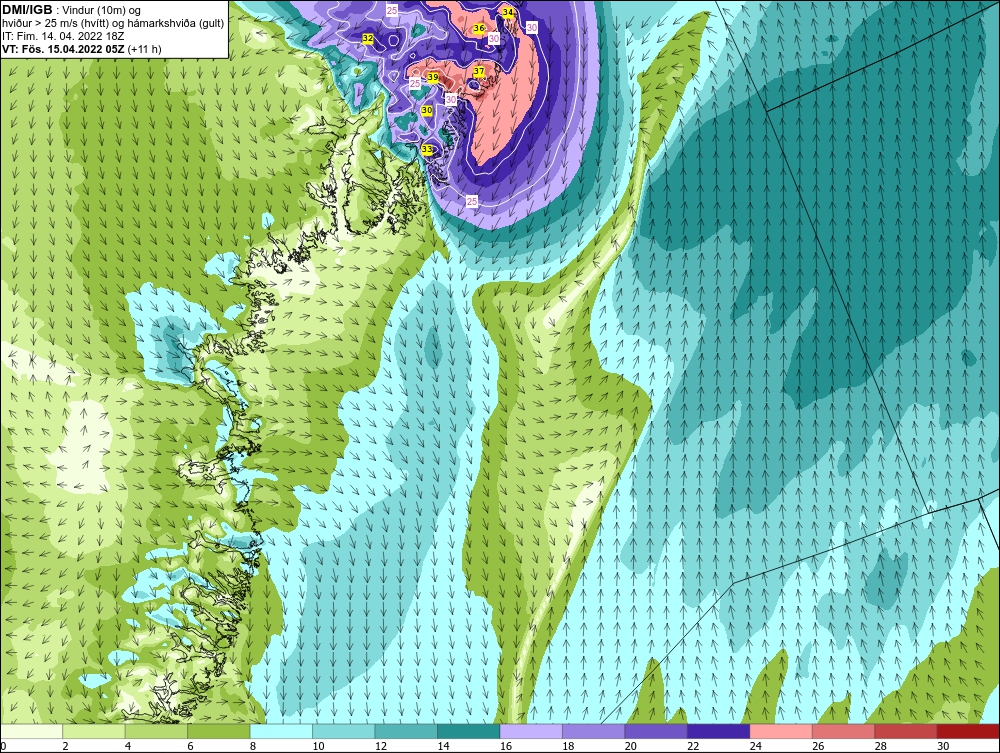Select the 24–26 m/s pink legend swatch

tap(781, 731)
